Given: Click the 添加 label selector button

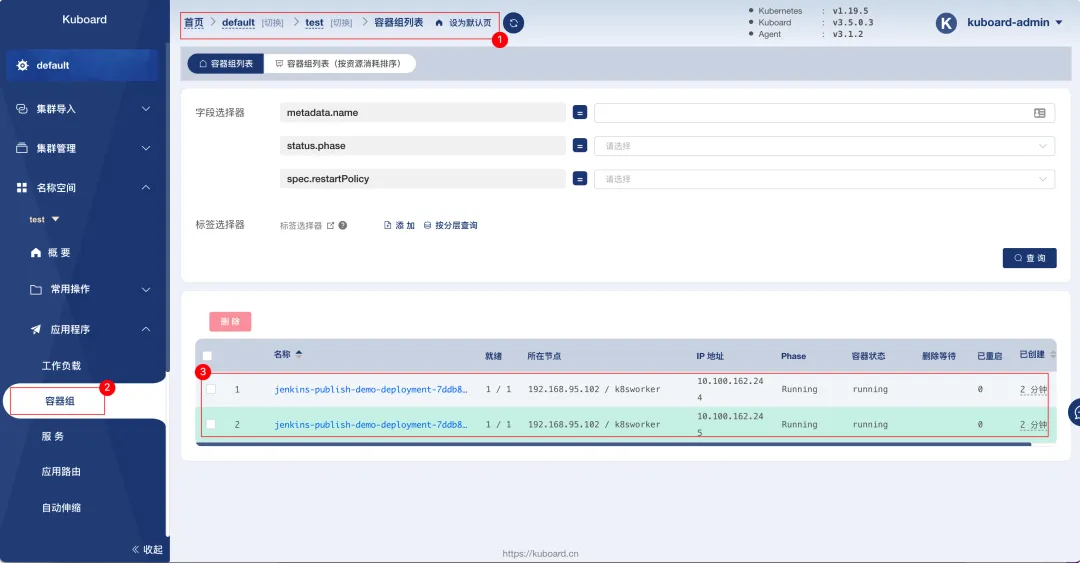Looking at the screenshot, I should point(399,225).
